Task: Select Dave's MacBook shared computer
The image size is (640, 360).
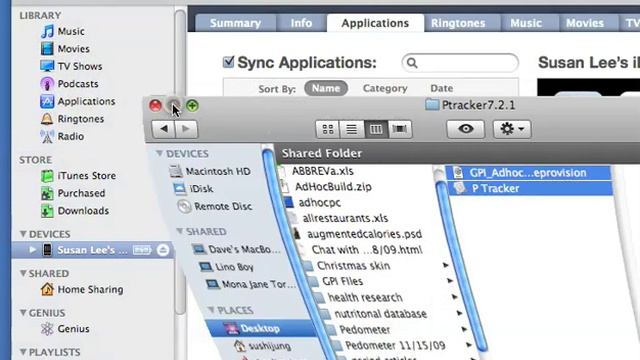Action: pyautogui.click(x=236, y=249)
